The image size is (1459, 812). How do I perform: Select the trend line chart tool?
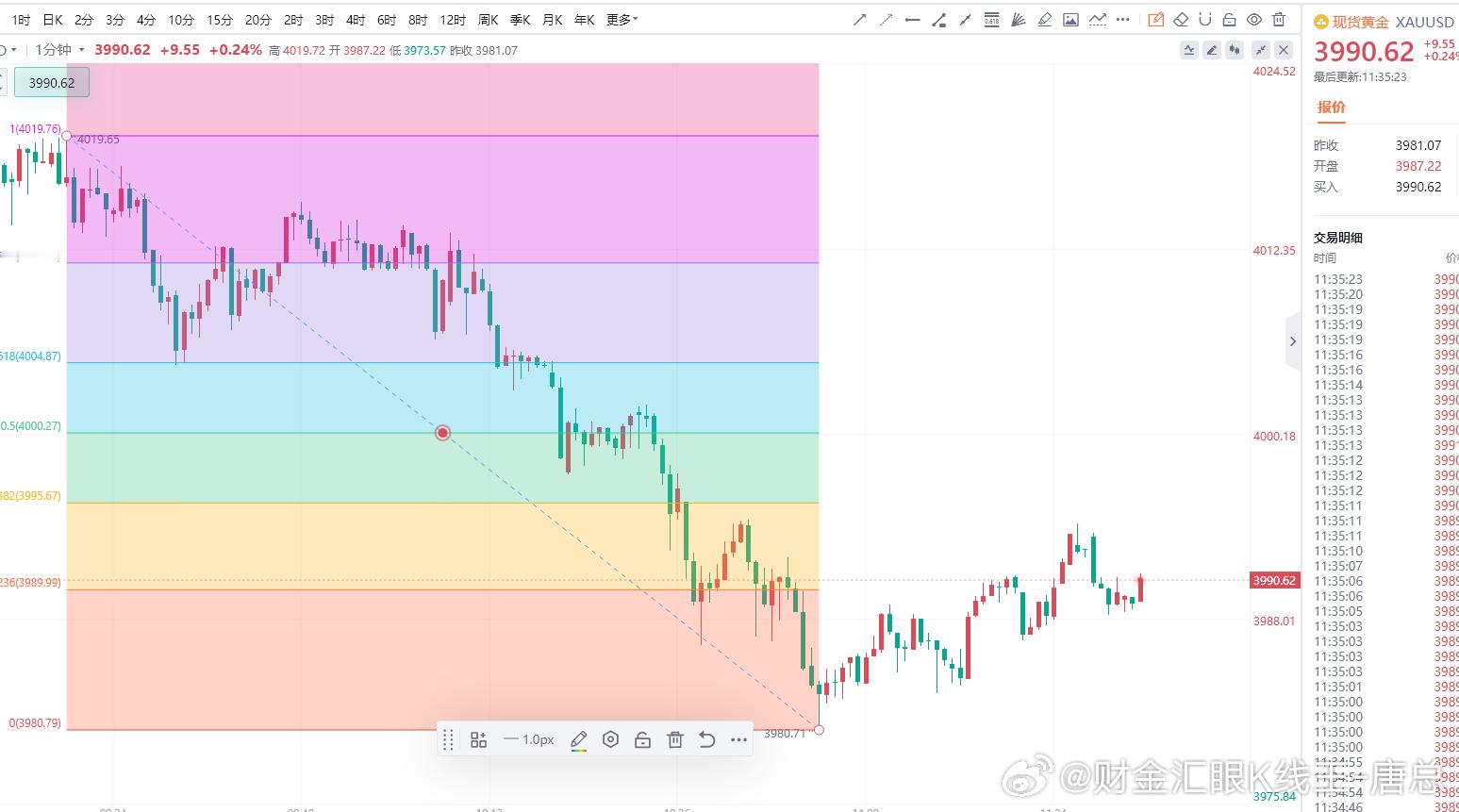1097,20
